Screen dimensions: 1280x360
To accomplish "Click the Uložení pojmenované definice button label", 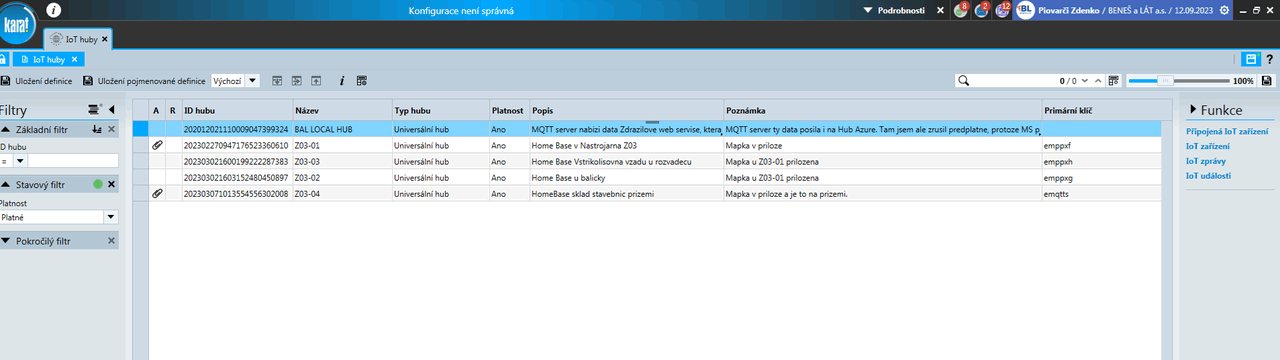I will pyautogui.click(x=151, y=80).
